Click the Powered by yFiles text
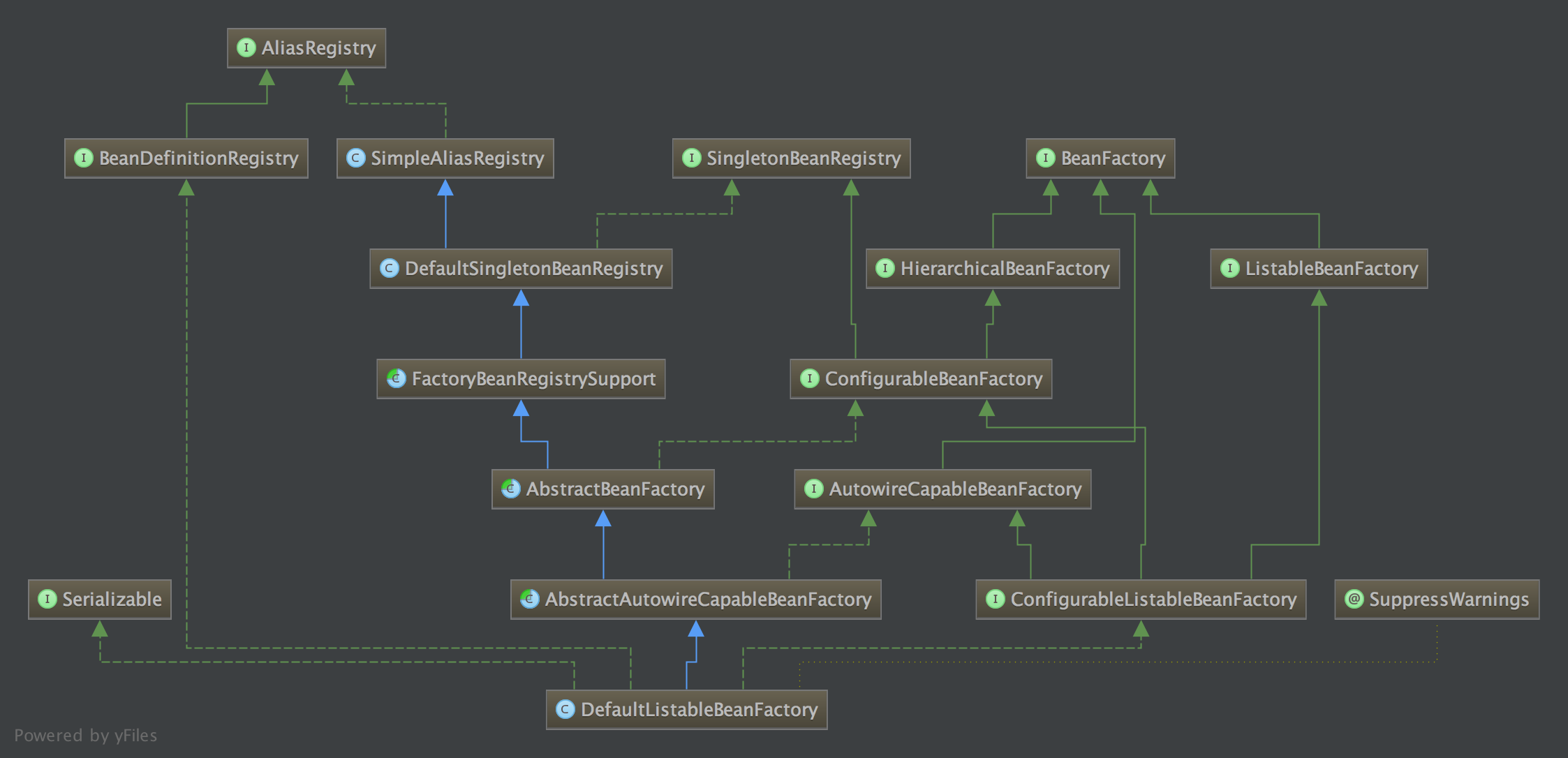Image resolution: width=1568 pixels, height=758 pixels. point(85,736)
